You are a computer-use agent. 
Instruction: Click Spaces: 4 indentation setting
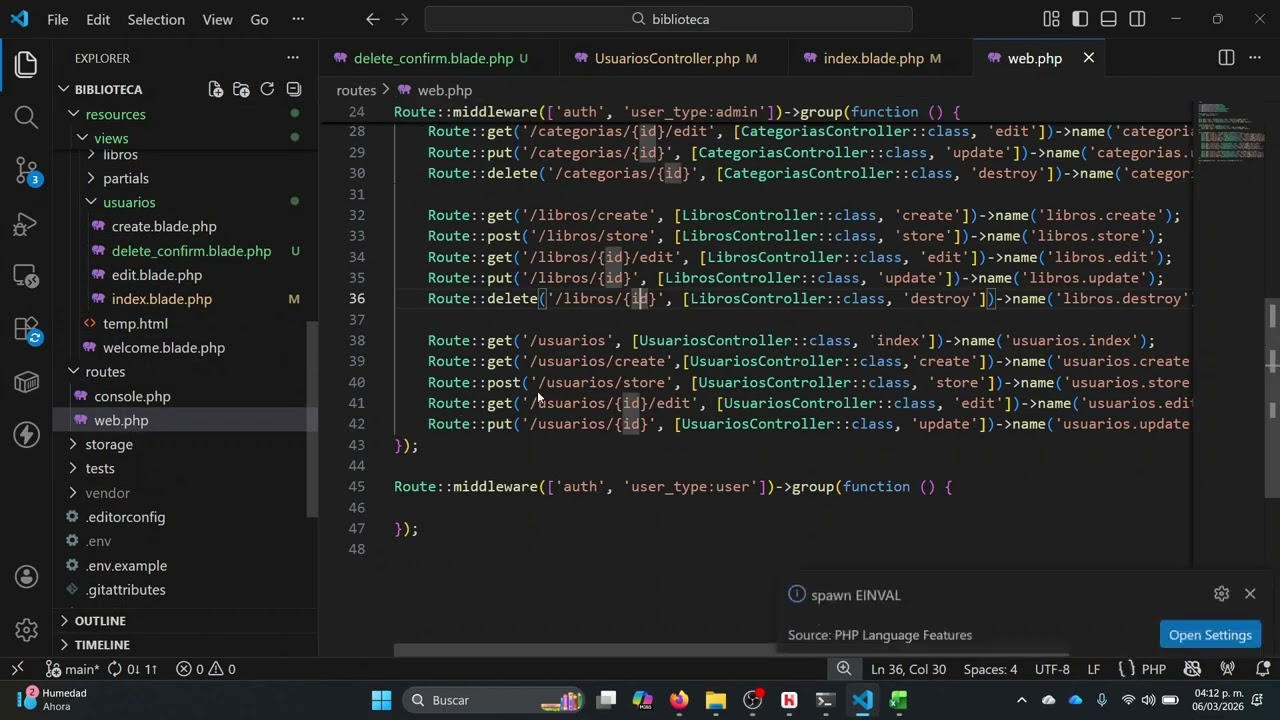click(990, 669)
